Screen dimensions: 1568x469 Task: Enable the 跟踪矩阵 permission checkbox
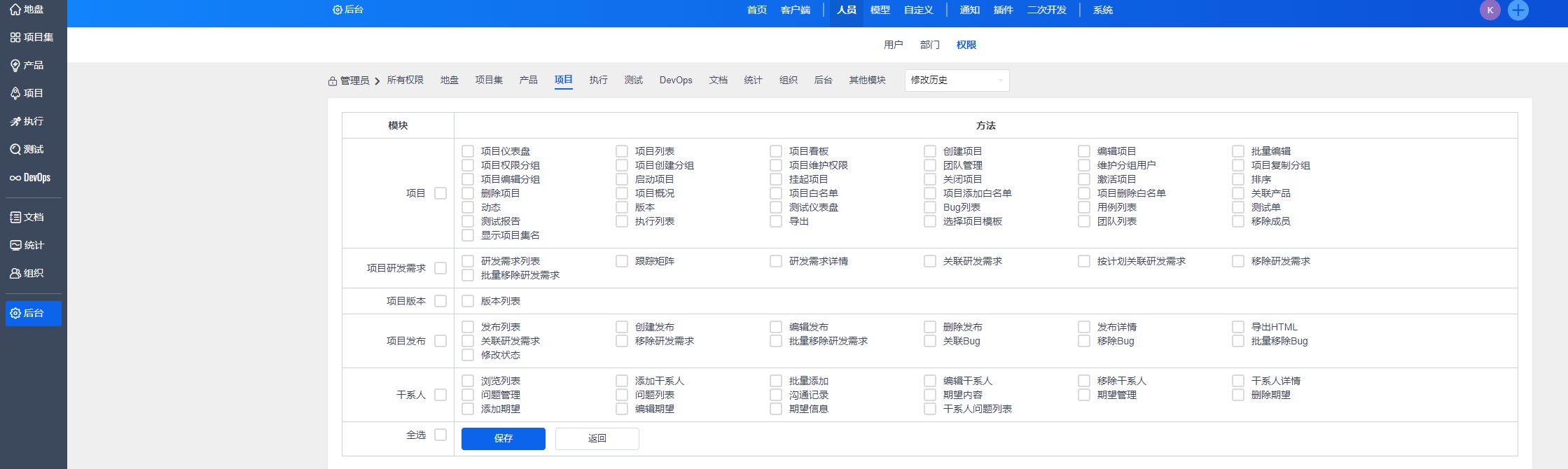coord(622,261)
